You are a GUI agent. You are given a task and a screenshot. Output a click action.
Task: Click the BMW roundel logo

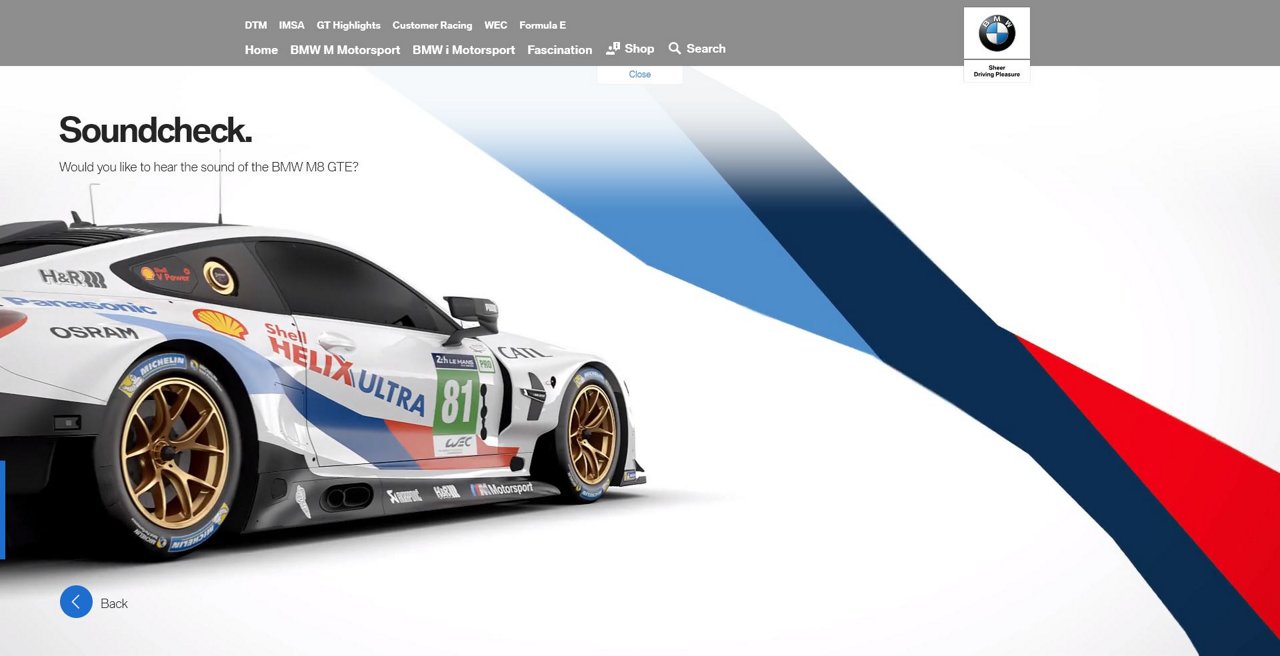(997, 33)
